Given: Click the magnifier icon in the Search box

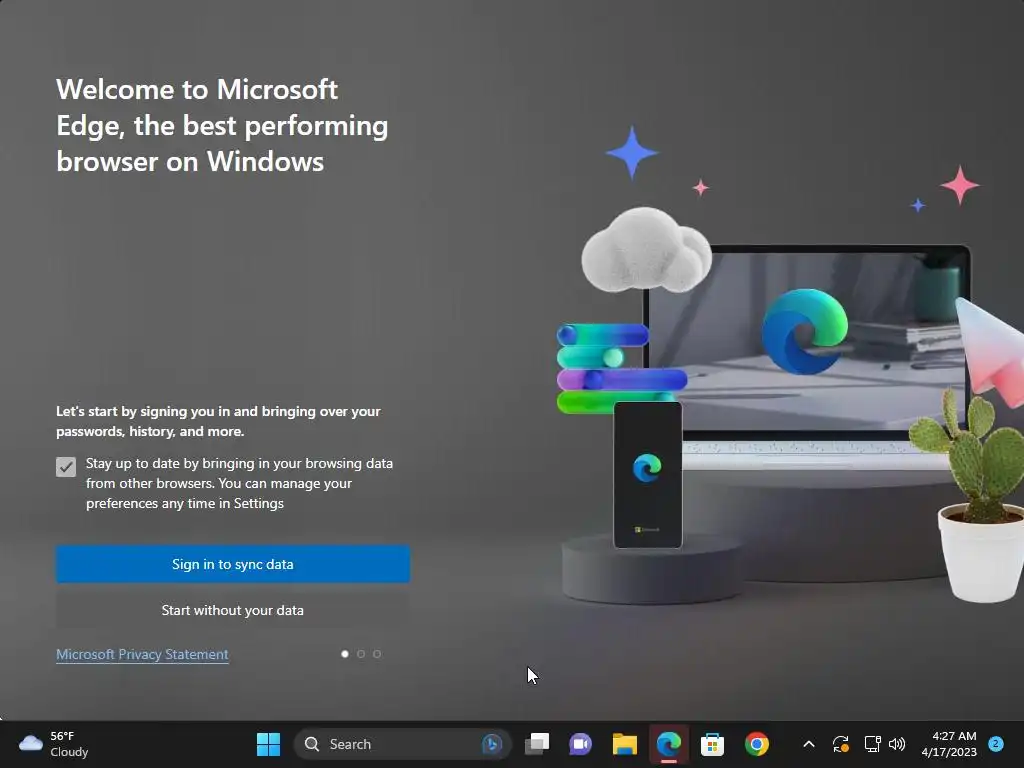Looking at the screenshot, I should [x=312, y=744].
